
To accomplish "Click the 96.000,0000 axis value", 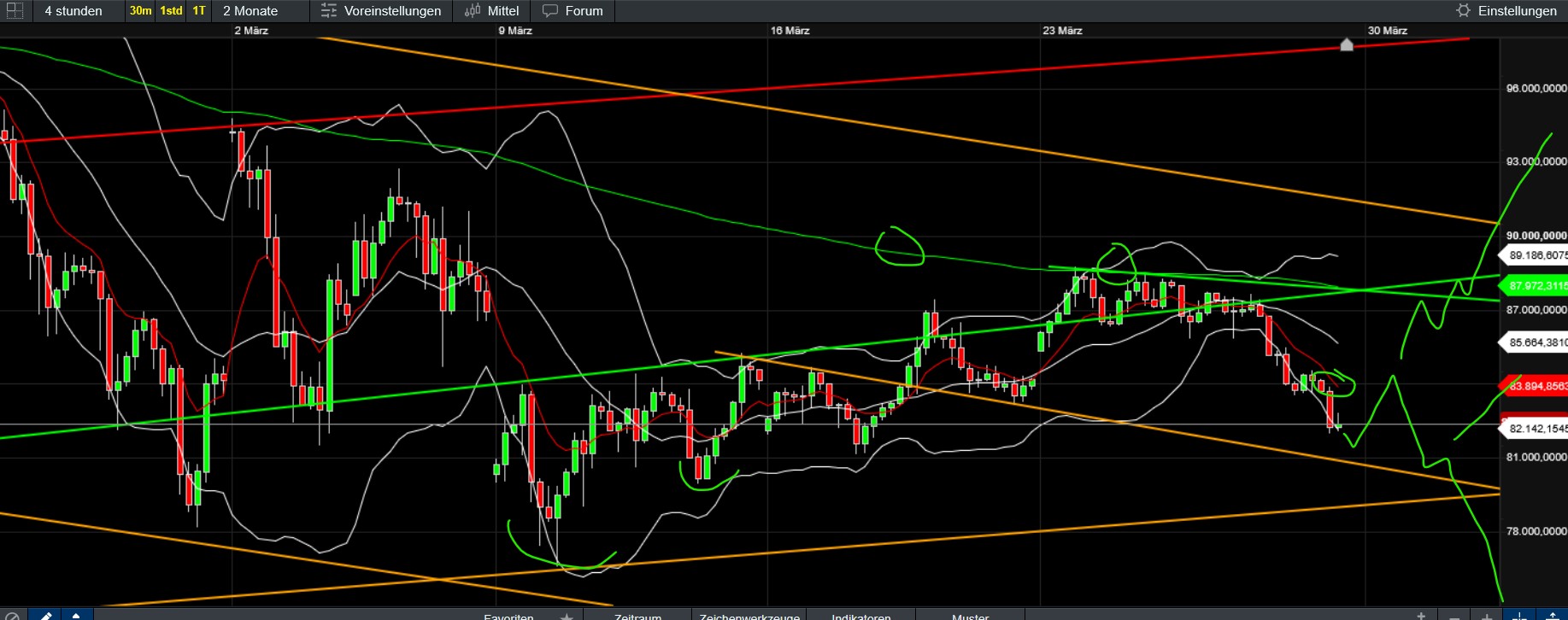I will pyautogui.click(x=1536, y=88).
